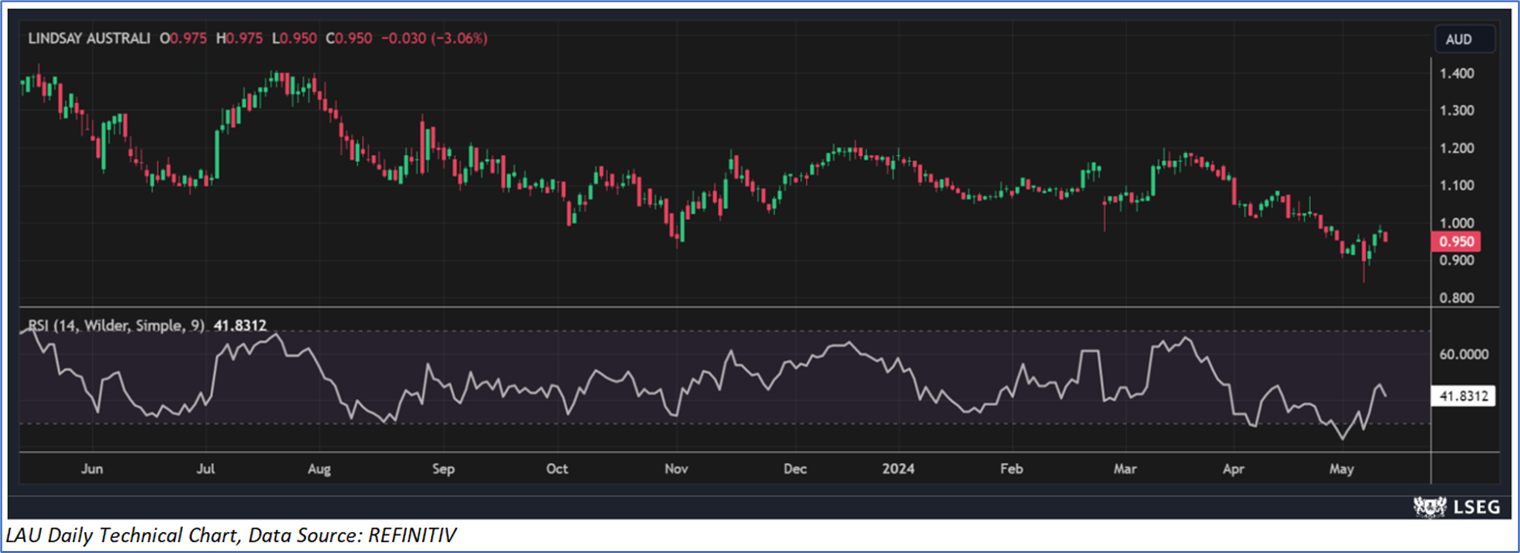The image size is (1520, 553).
Task: Click the Dec time axis label
Action: pyautogui.click(x=796, y=467)
